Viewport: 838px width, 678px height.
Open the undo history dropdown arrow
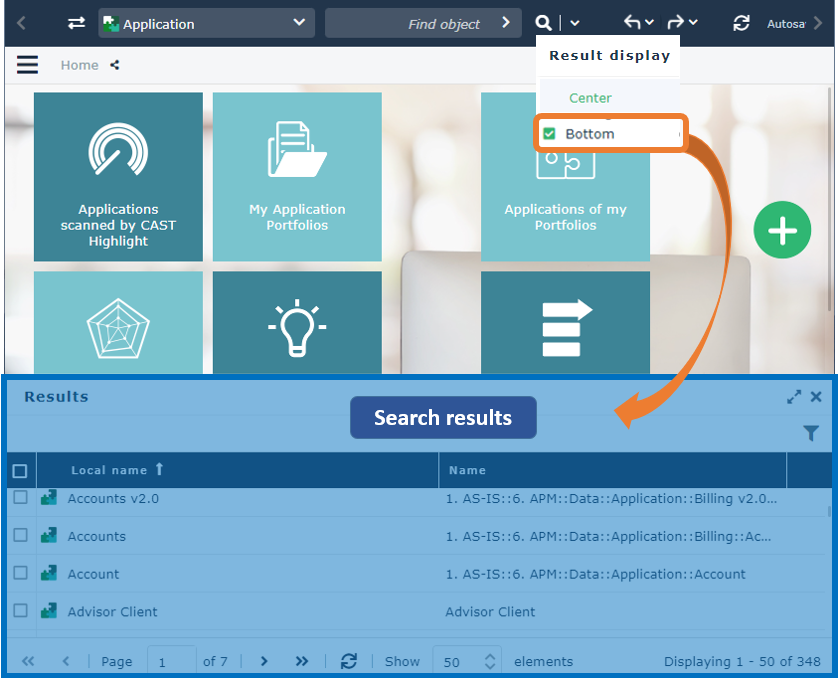pyautogui.click(x=650, y=23)
